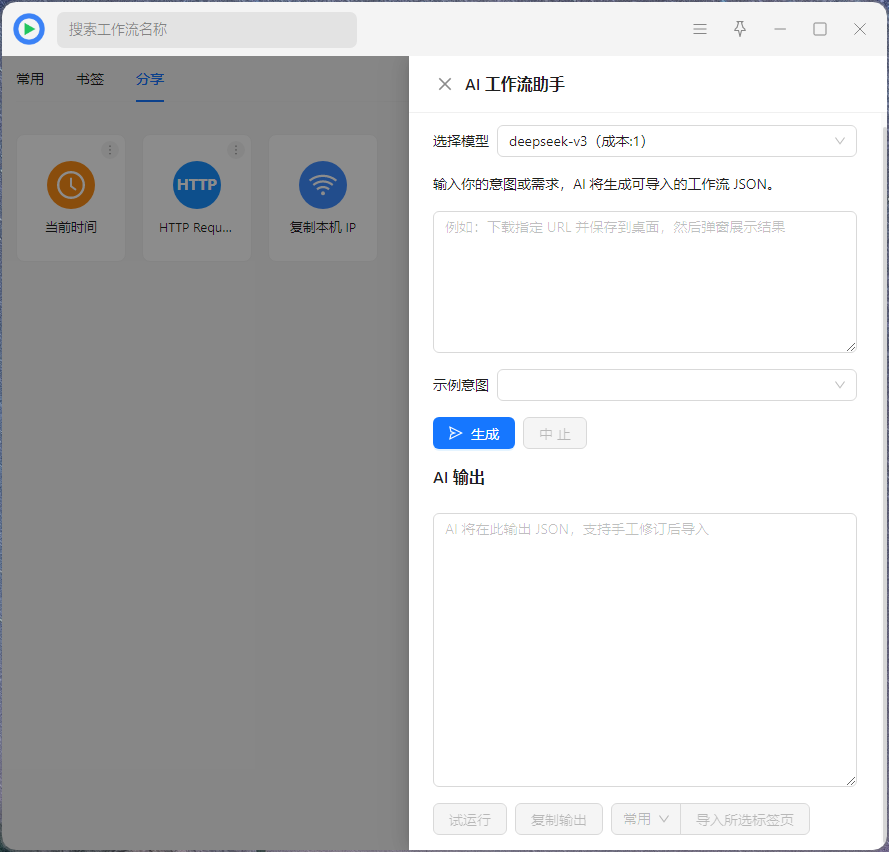Click the 复制本机 IP wifi icon
This screenshot has width=889, height=852.
coord(323,185)
